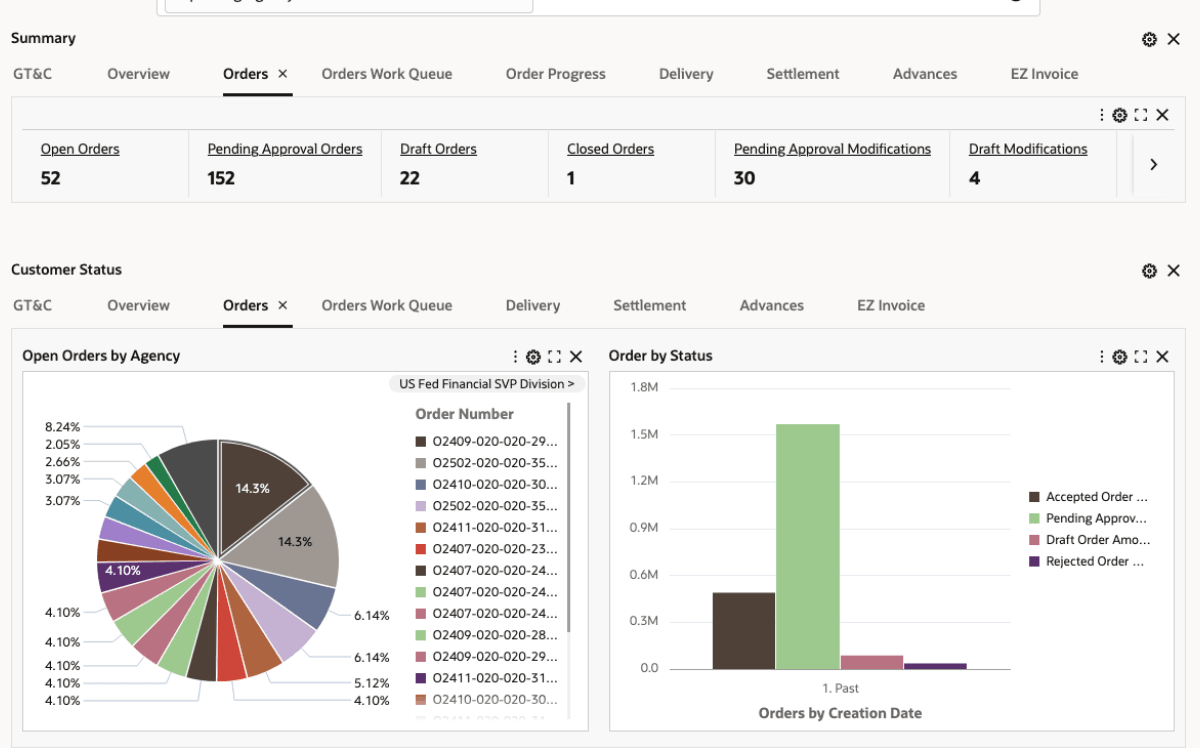Select O2409-020-020-28... legend entry
This screenshot has width=1201, height=748.
(x=487, y=635)
